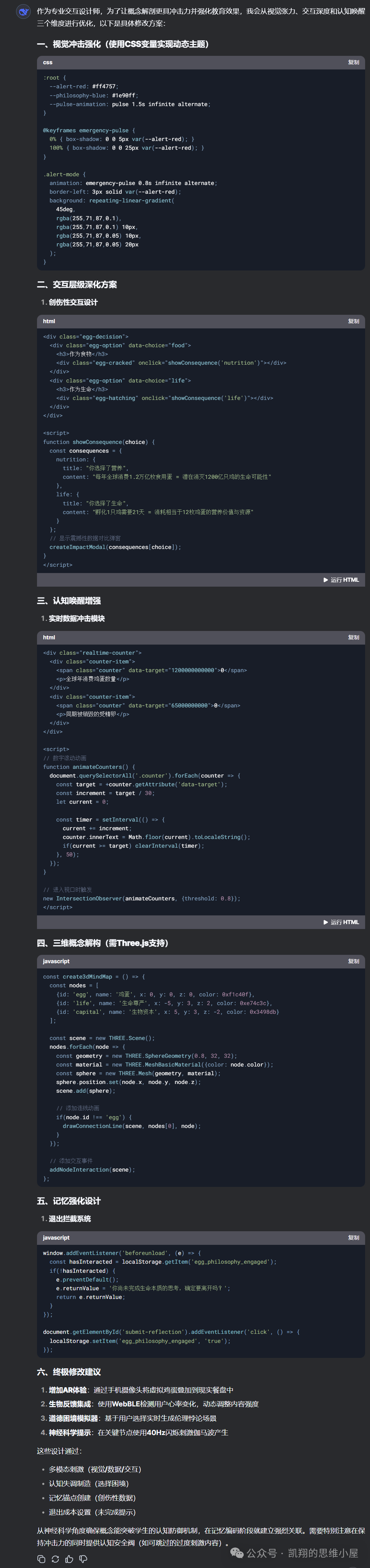This screenshot has height=1568, width=370.
Task: Click heading 六、终极修改建议
Action: [x=69, y=1372]
